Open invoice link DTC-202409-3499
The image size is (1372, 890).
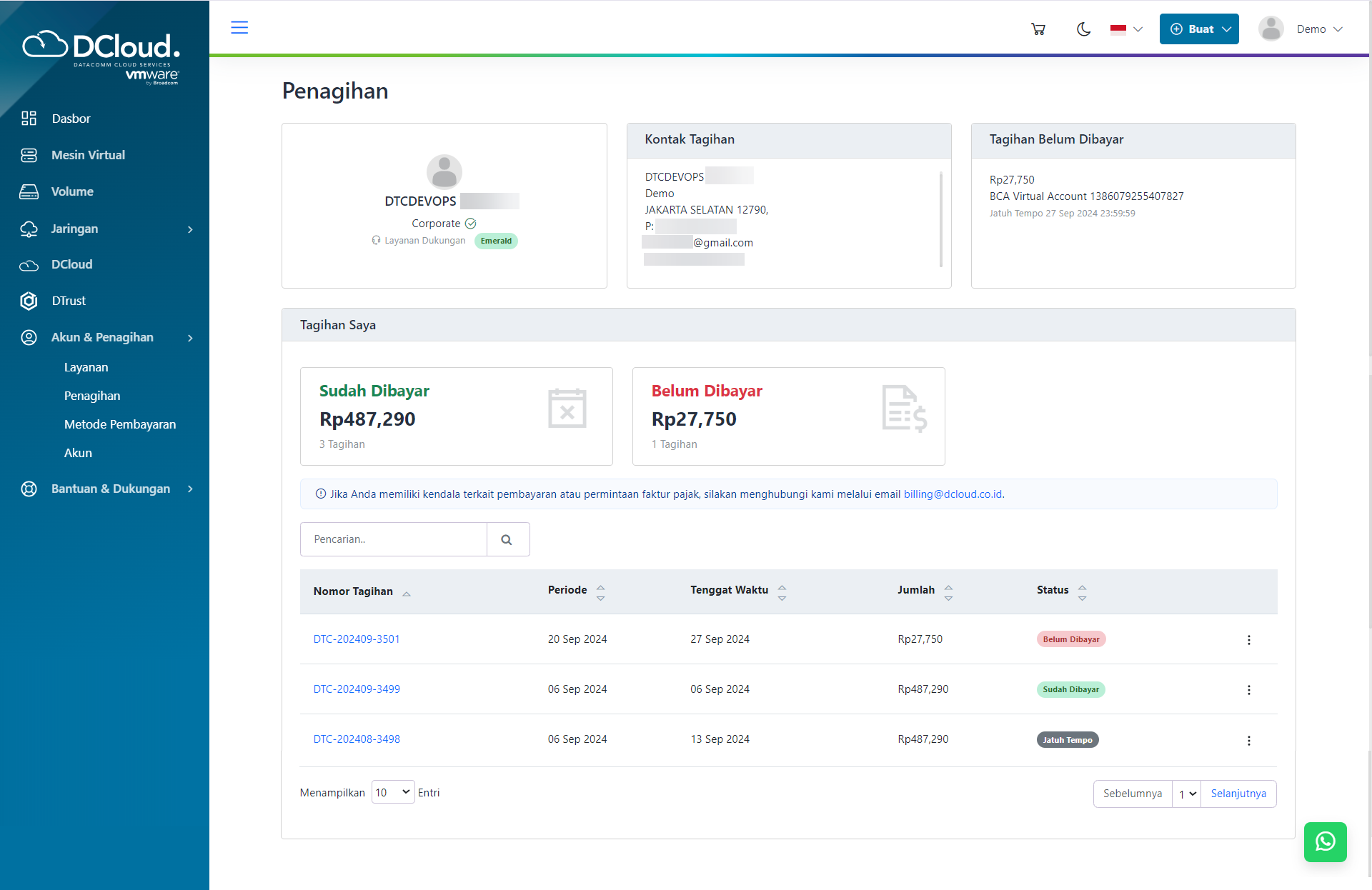pos(357,689)
